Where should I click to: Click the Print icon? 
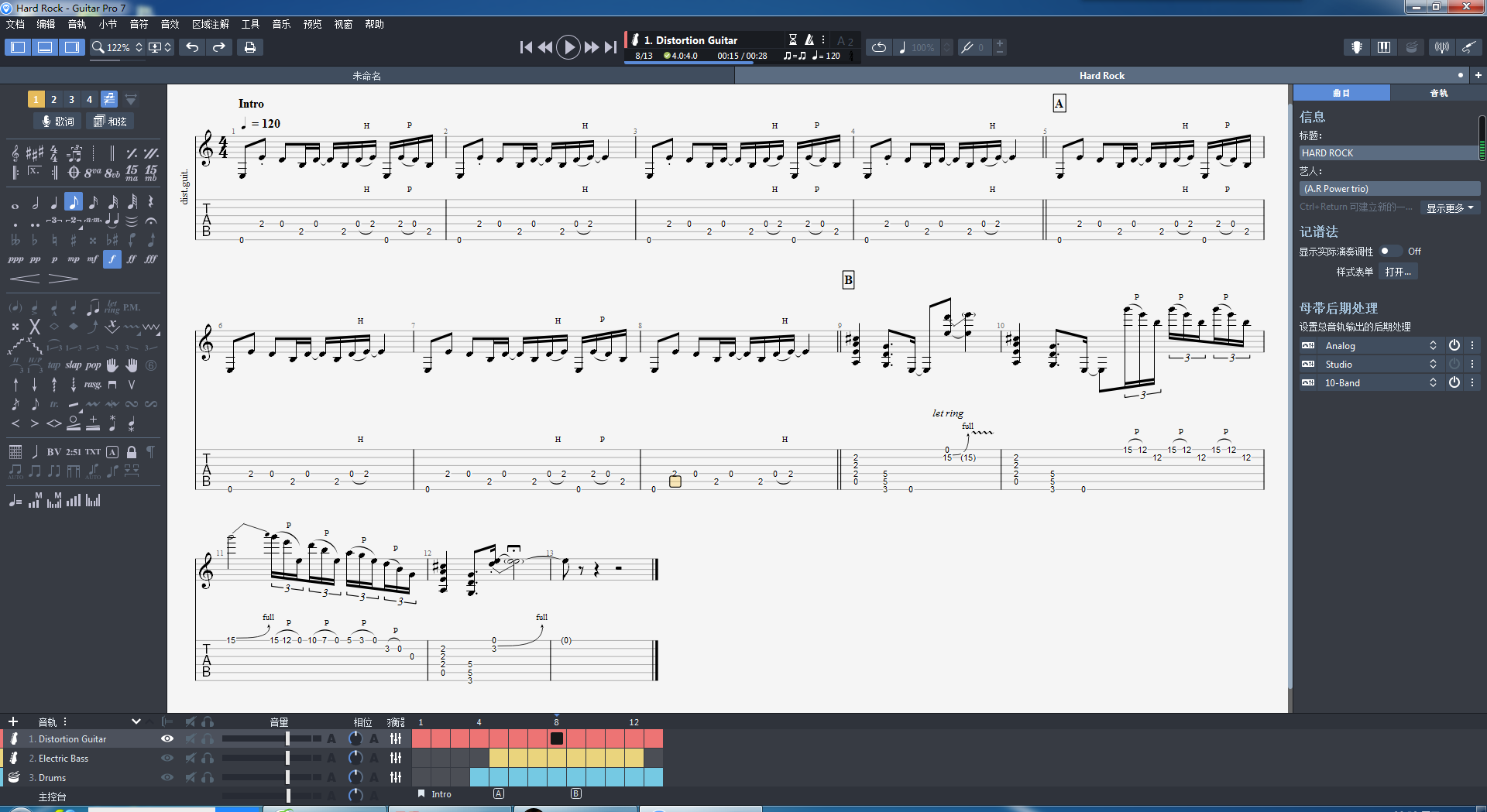coord(249,47)
